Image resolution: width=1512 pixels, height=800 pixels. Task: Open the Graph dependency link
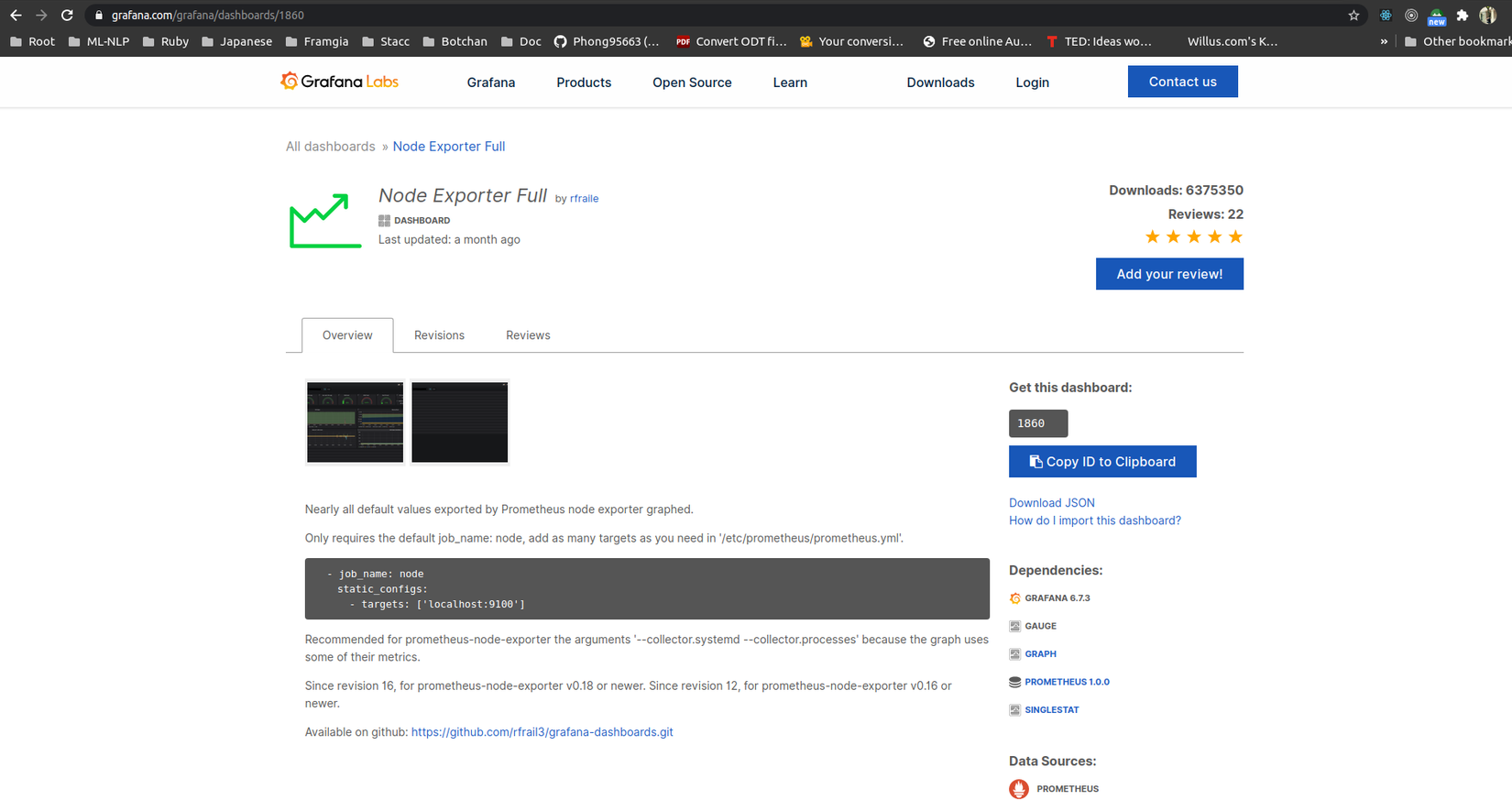[x=1040, y=654]
